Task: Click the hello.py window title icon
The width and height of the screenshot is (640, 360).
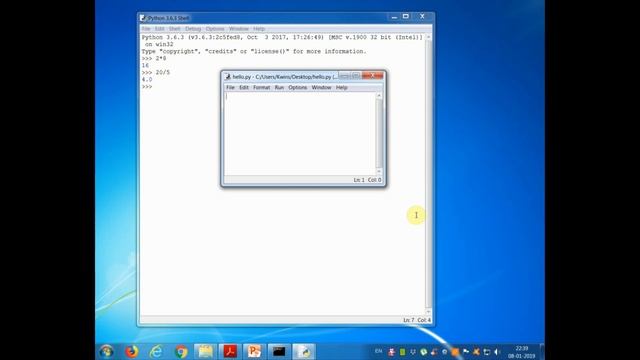Action: coord(228,77)
